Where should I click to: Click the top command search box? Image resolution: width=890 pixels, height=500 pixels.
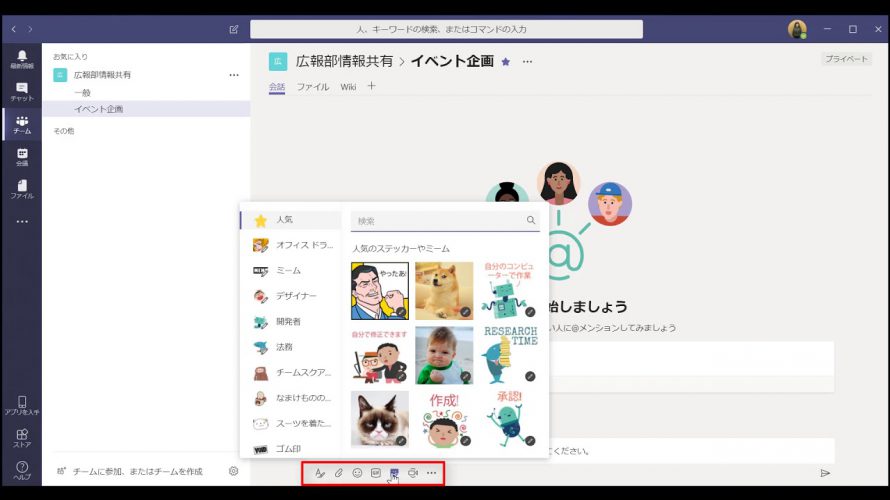tap(446, 29)
